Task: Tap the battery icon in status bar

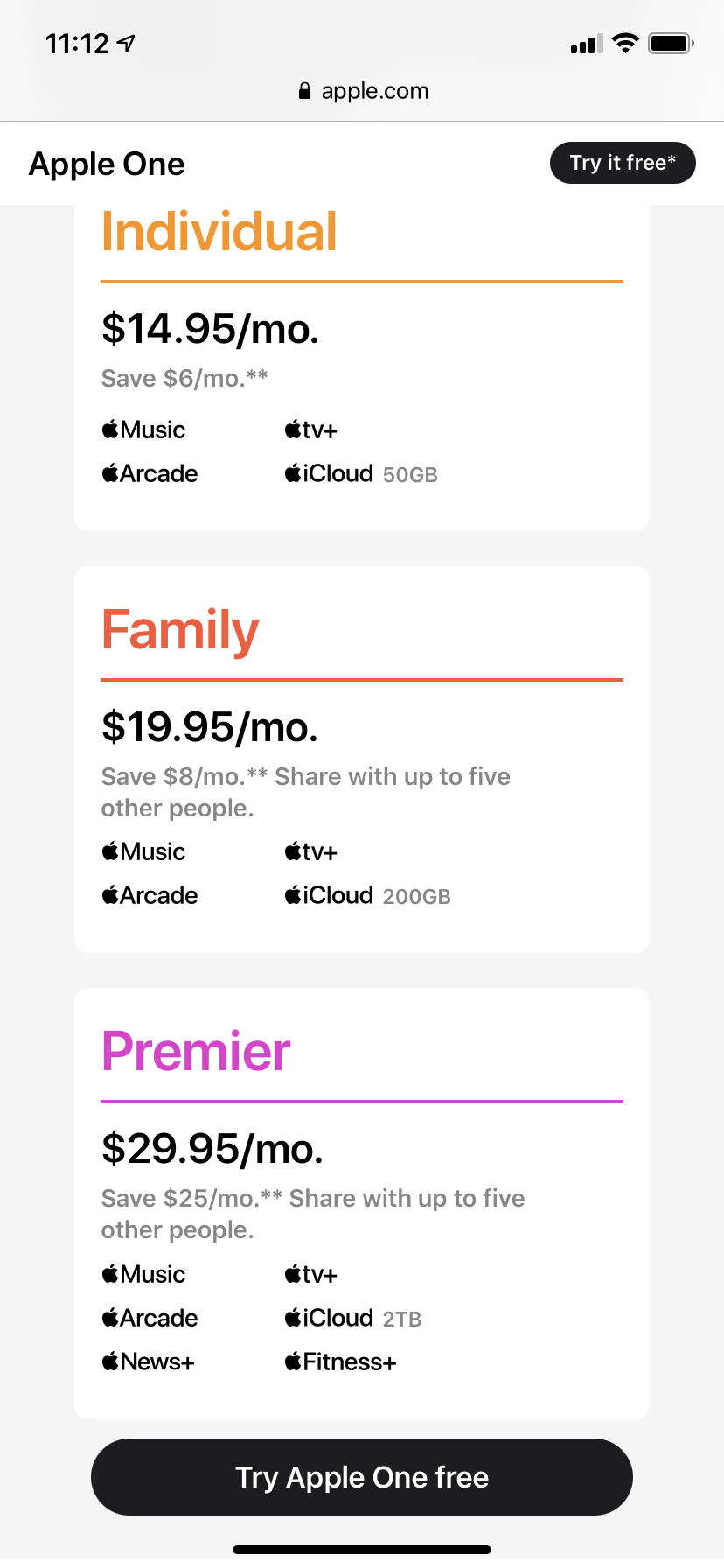Action: pyautogui.click(x=671, y=43)
